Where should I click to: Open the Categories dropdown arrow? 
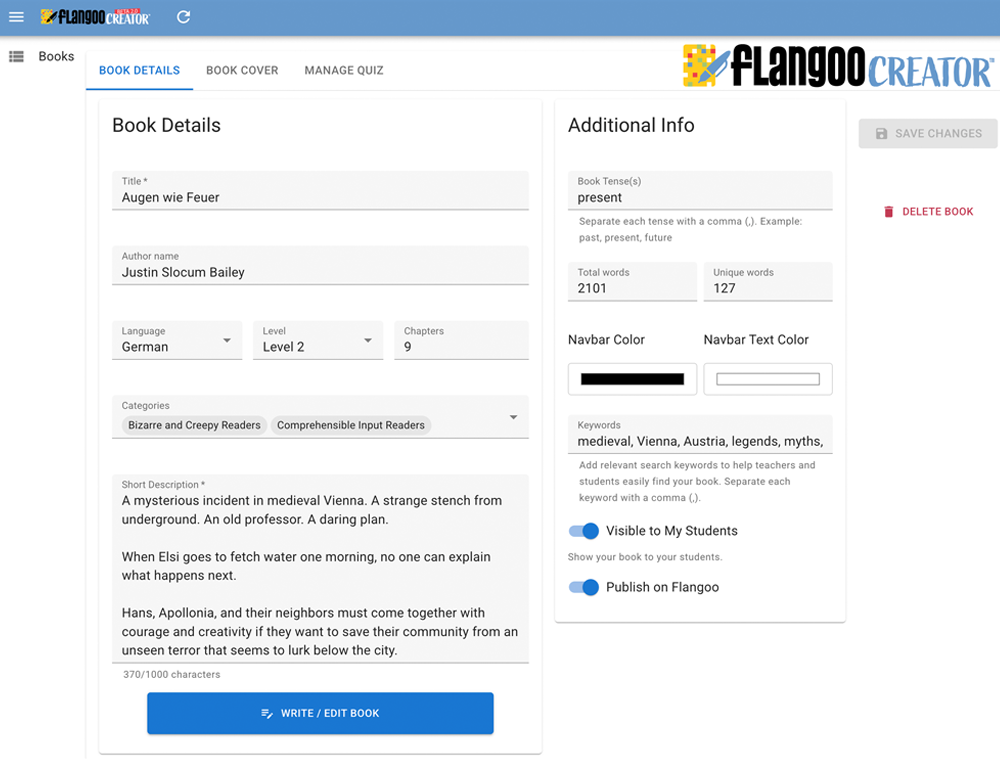[x=513, y=417]
